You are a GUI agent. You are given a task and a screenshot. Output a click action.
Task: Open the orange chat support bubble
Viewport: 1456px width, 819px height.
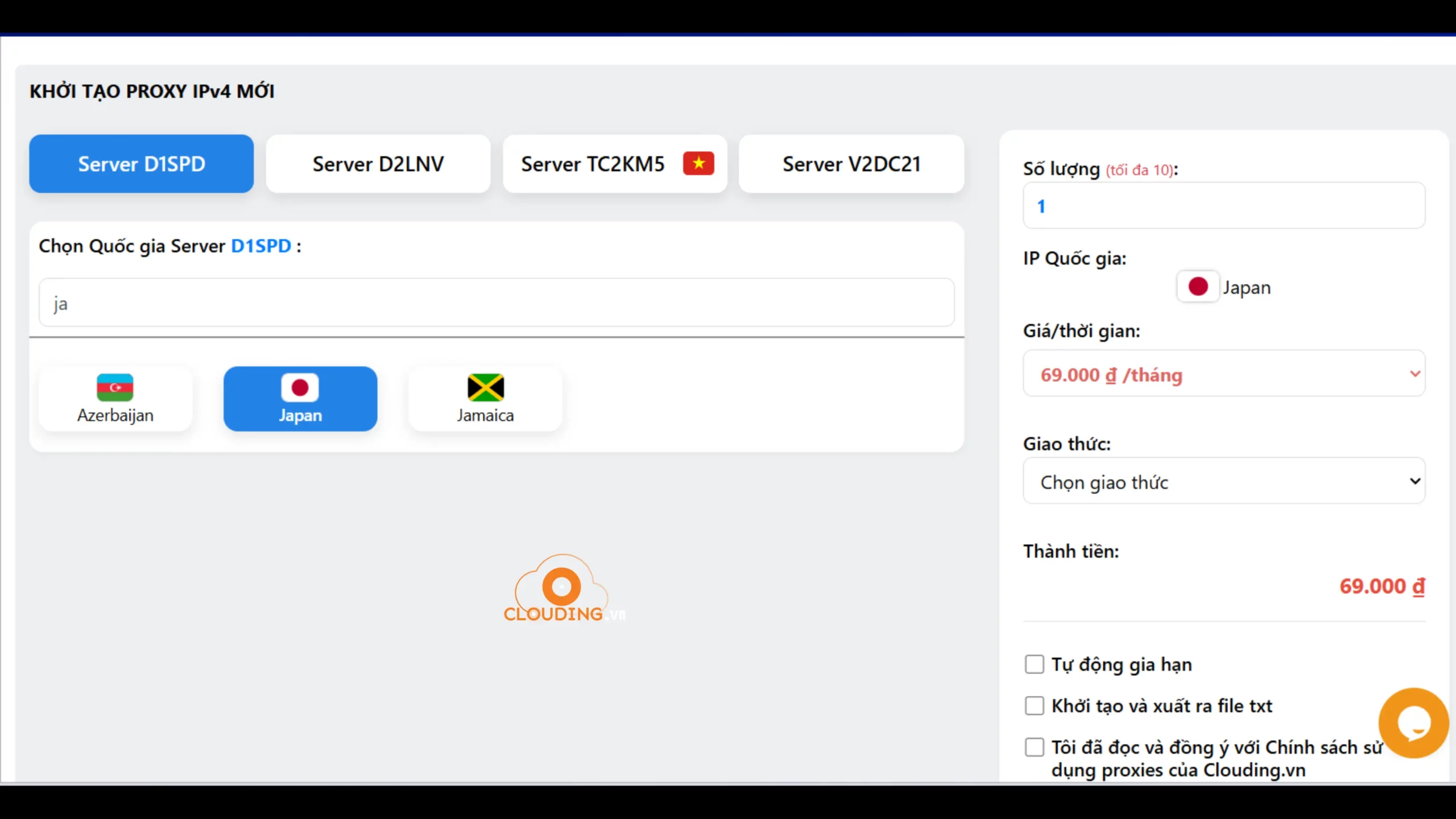(1413, 722)
